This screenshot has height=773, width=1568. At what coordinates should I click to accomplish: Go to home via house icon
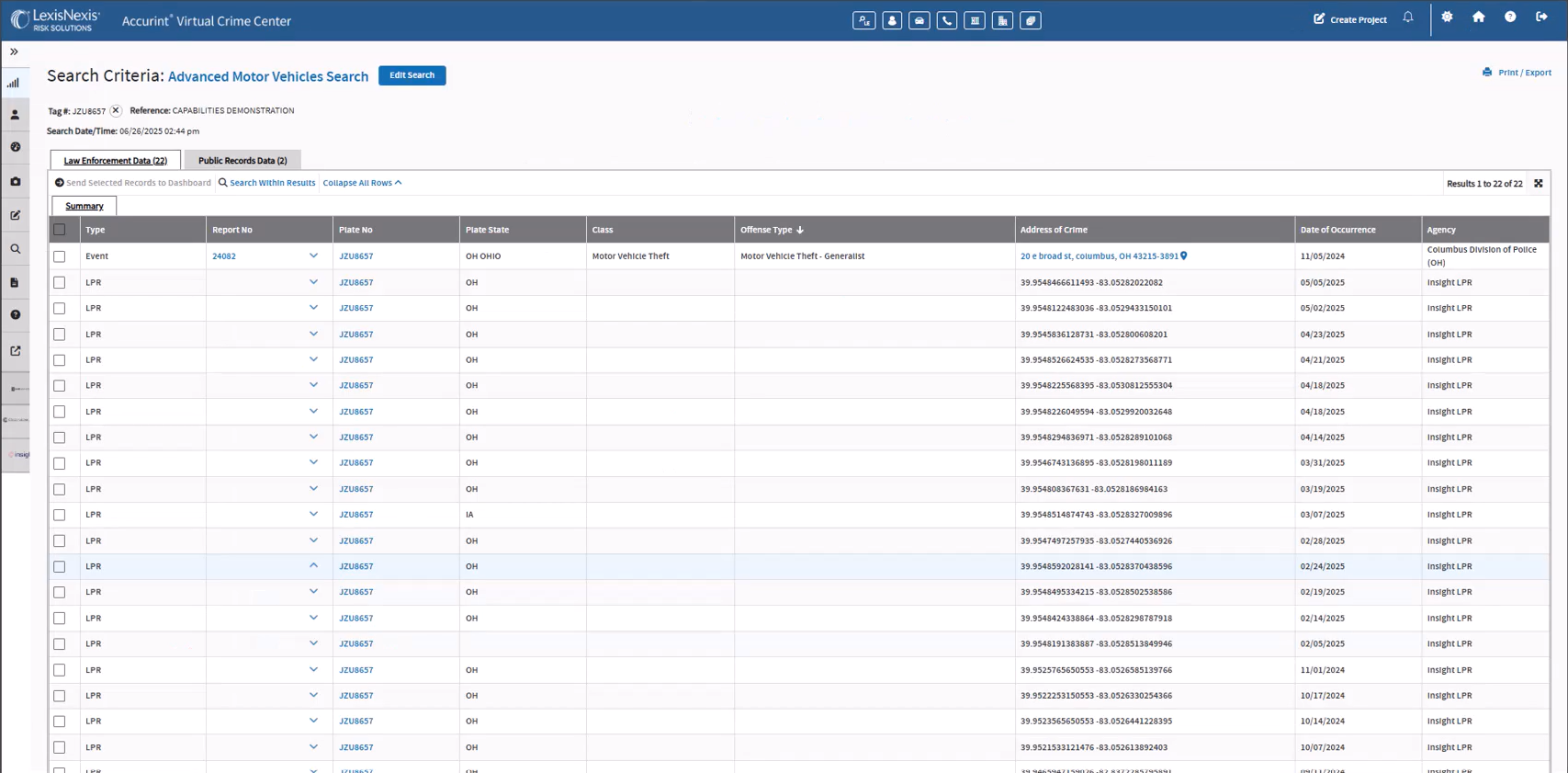click(x=1479, y=17)
